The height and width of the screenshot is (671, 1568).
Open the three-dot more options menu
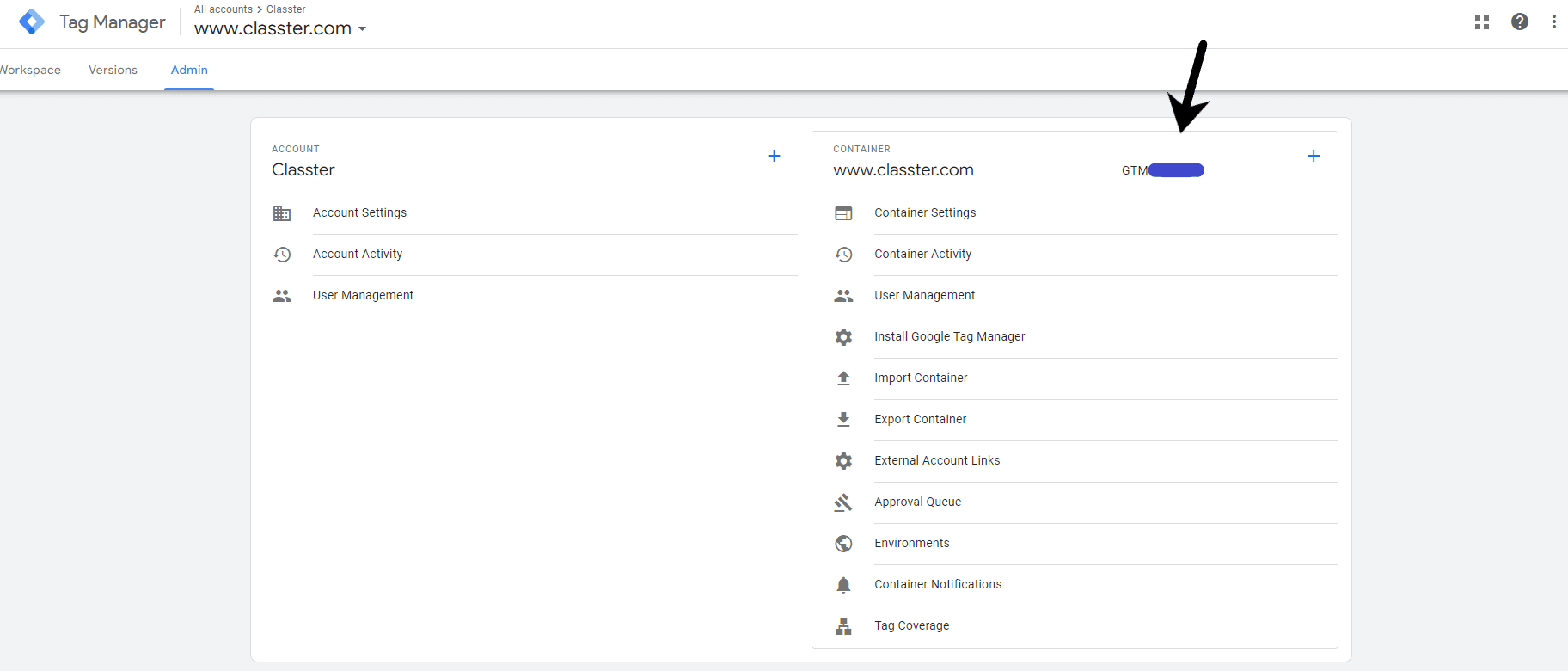[x=1554, y=22]
